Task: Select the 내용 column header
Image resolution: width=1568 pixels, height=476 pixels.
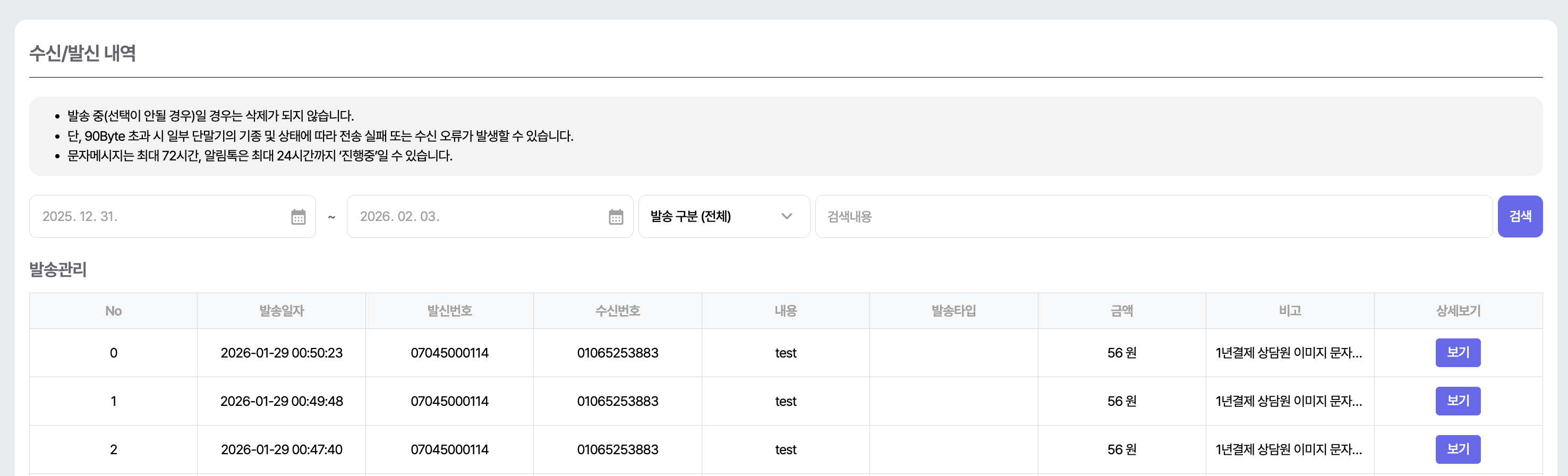Action: coord(785,311)
